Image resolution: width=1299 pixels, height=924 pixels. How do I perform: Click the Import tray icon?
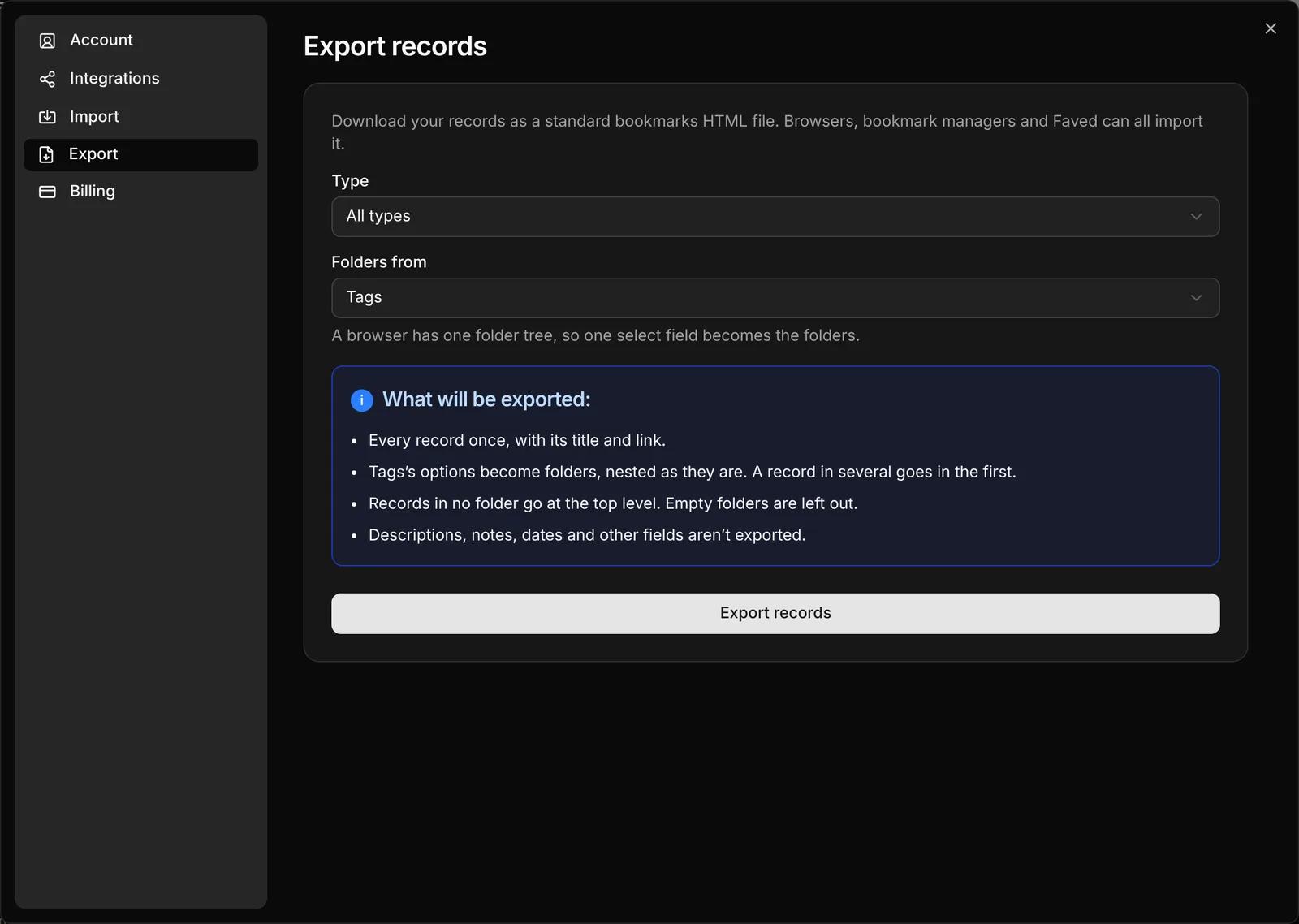coord(47,117)
